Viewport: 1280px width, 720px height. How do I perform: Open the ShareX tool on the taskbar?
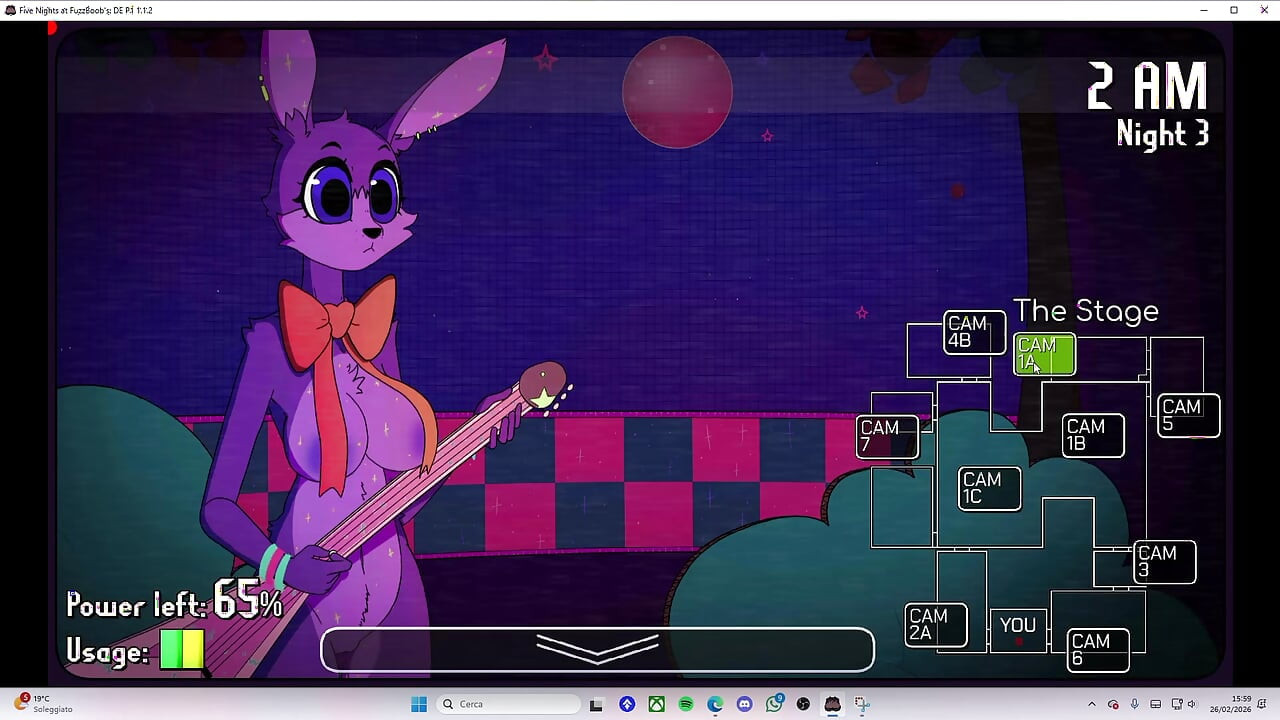tap(861, 704)
